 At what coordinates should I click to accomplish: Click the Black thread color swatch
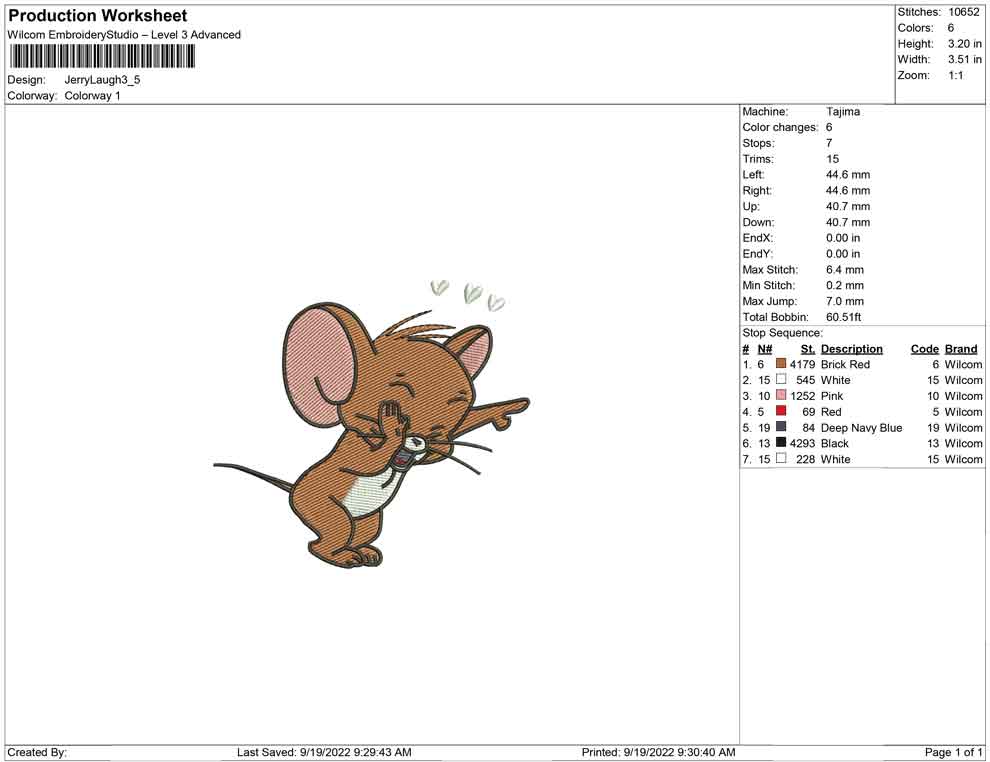(x=781, y=443)
